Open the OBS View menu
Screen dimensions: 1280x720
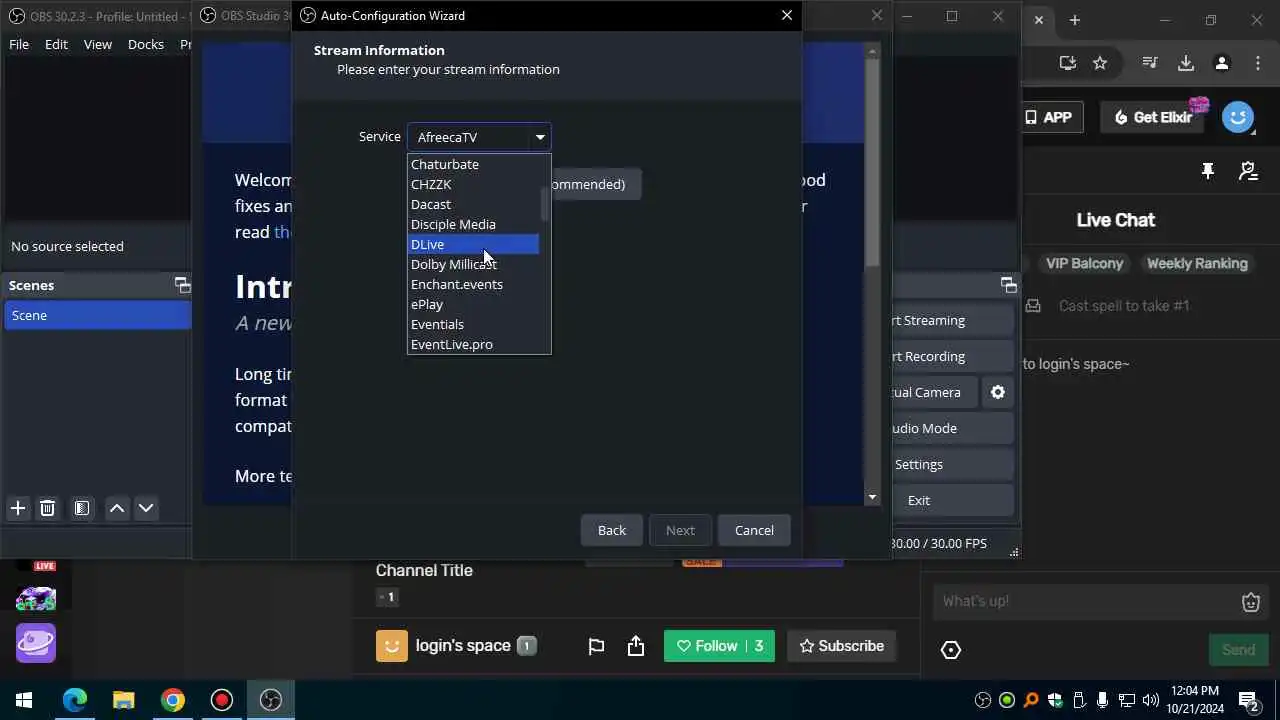coord(98,44)
